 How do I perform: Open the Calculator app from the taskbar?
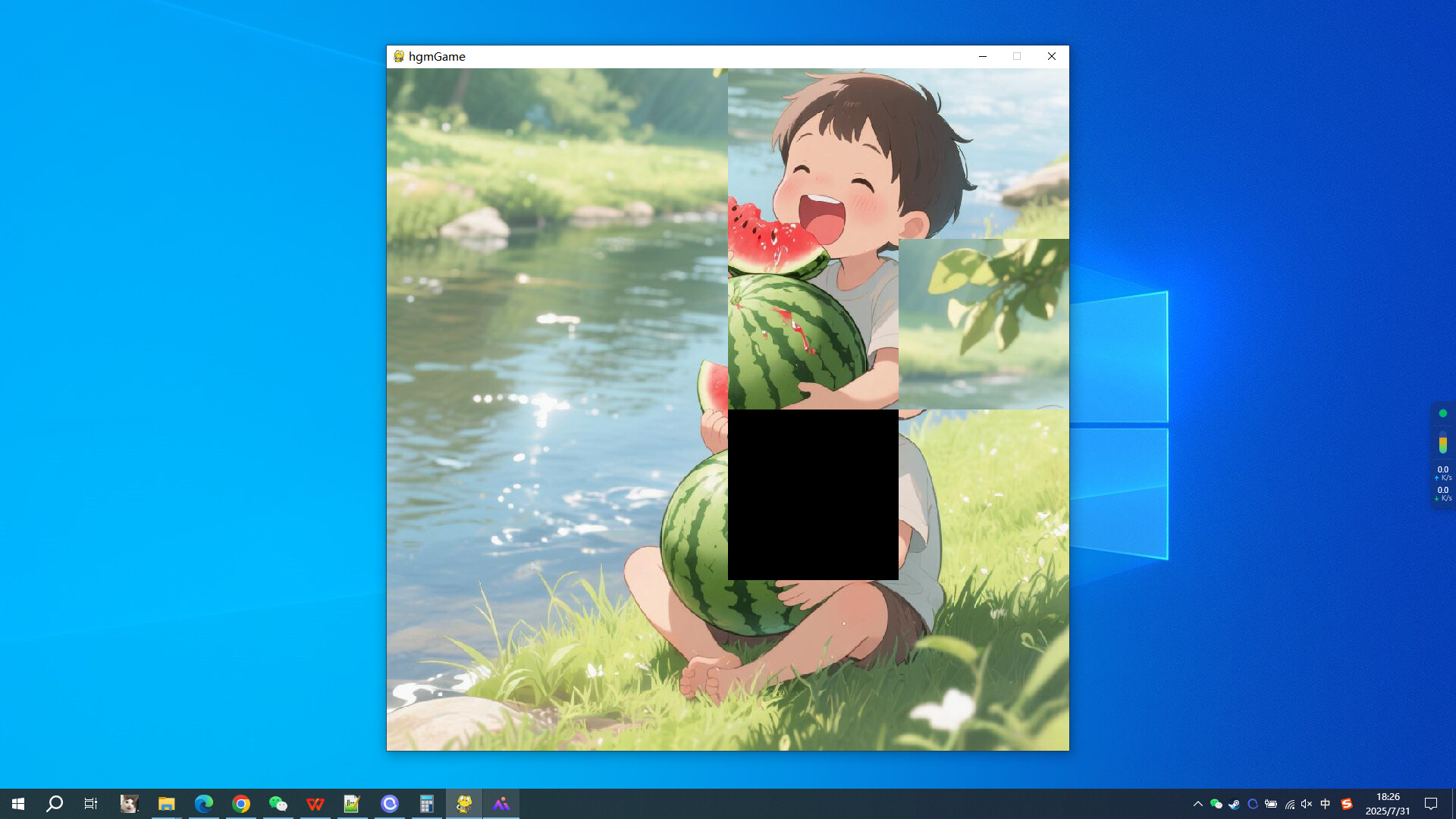[425, 805]
